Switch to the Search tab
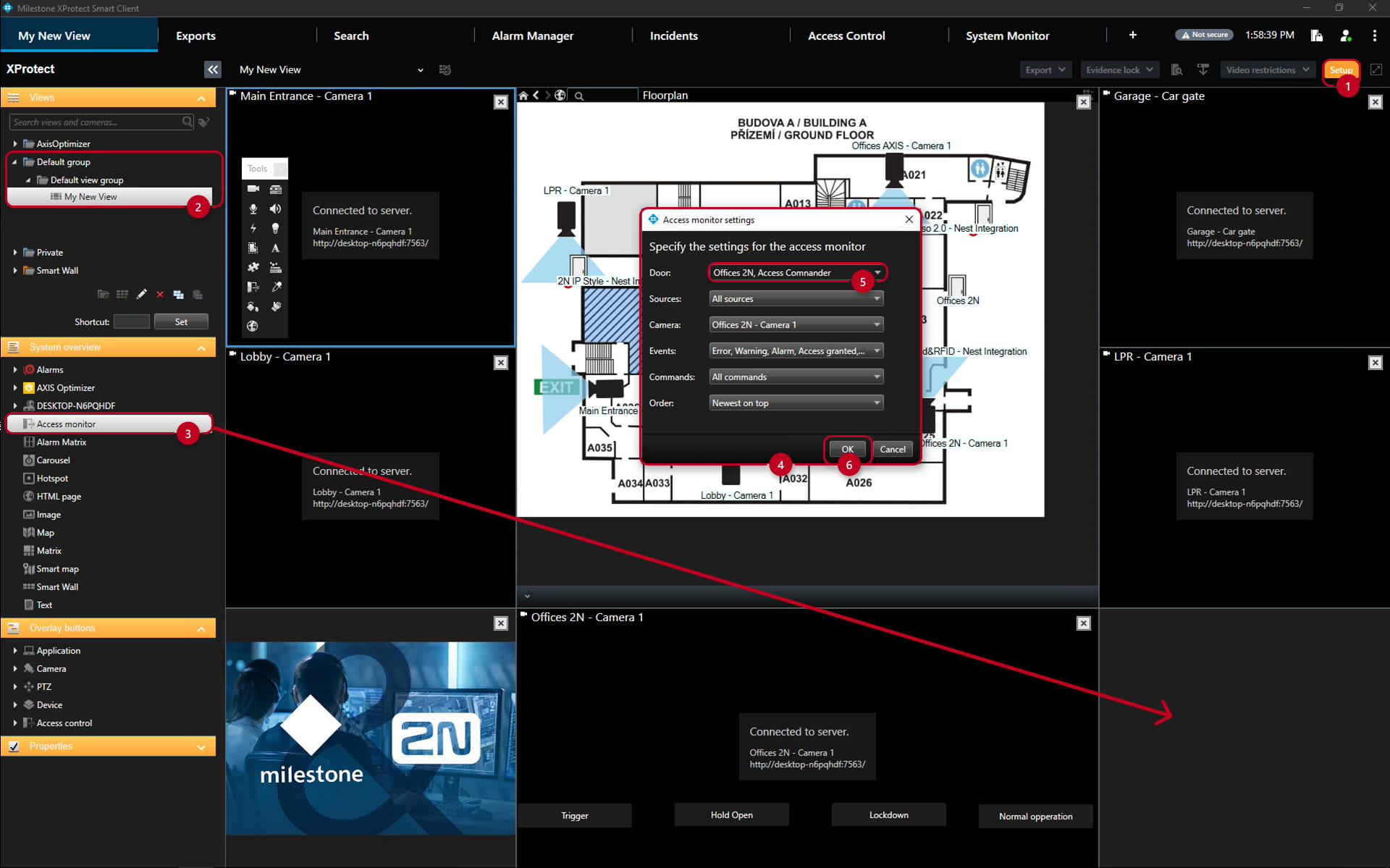The height and width of the screenshot is (868, 1390). (351, 35)
